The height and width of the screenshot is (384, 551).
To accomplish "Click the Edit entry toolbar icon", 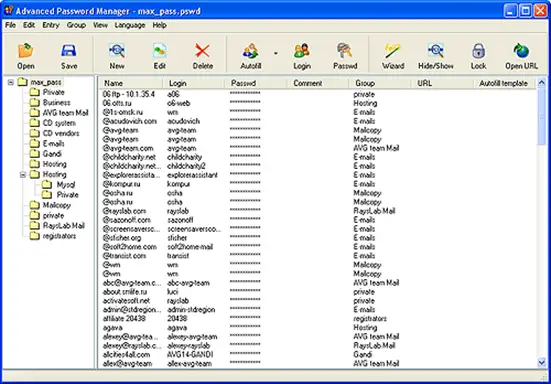I will tap(160, 51).
